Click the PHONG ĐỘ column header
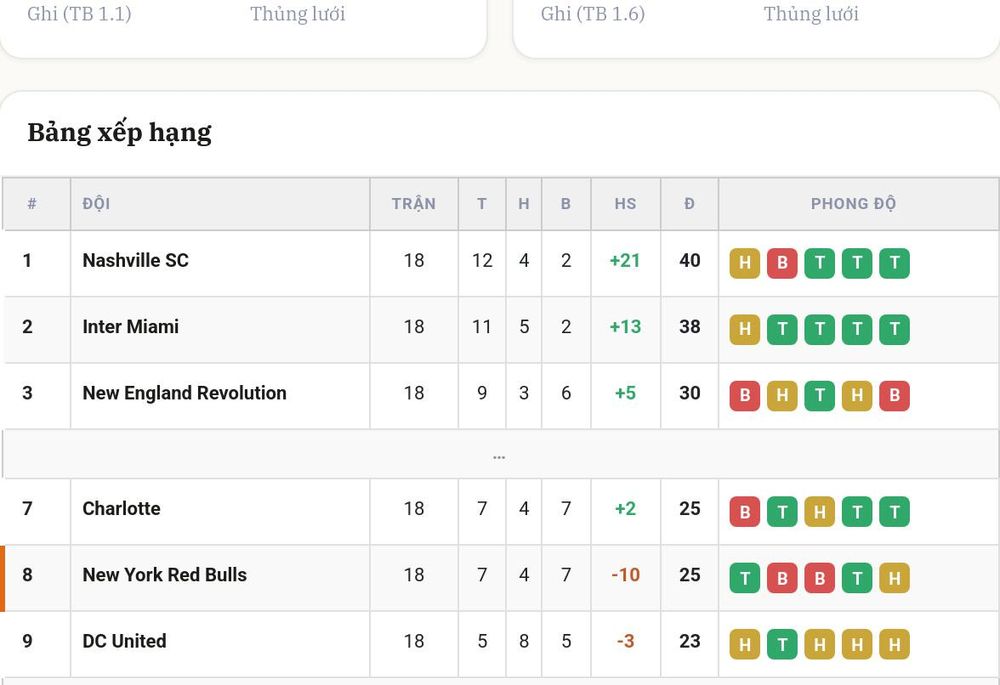Screen dimensions: 1000x685 pyautogui.click(x=853, y=203)
